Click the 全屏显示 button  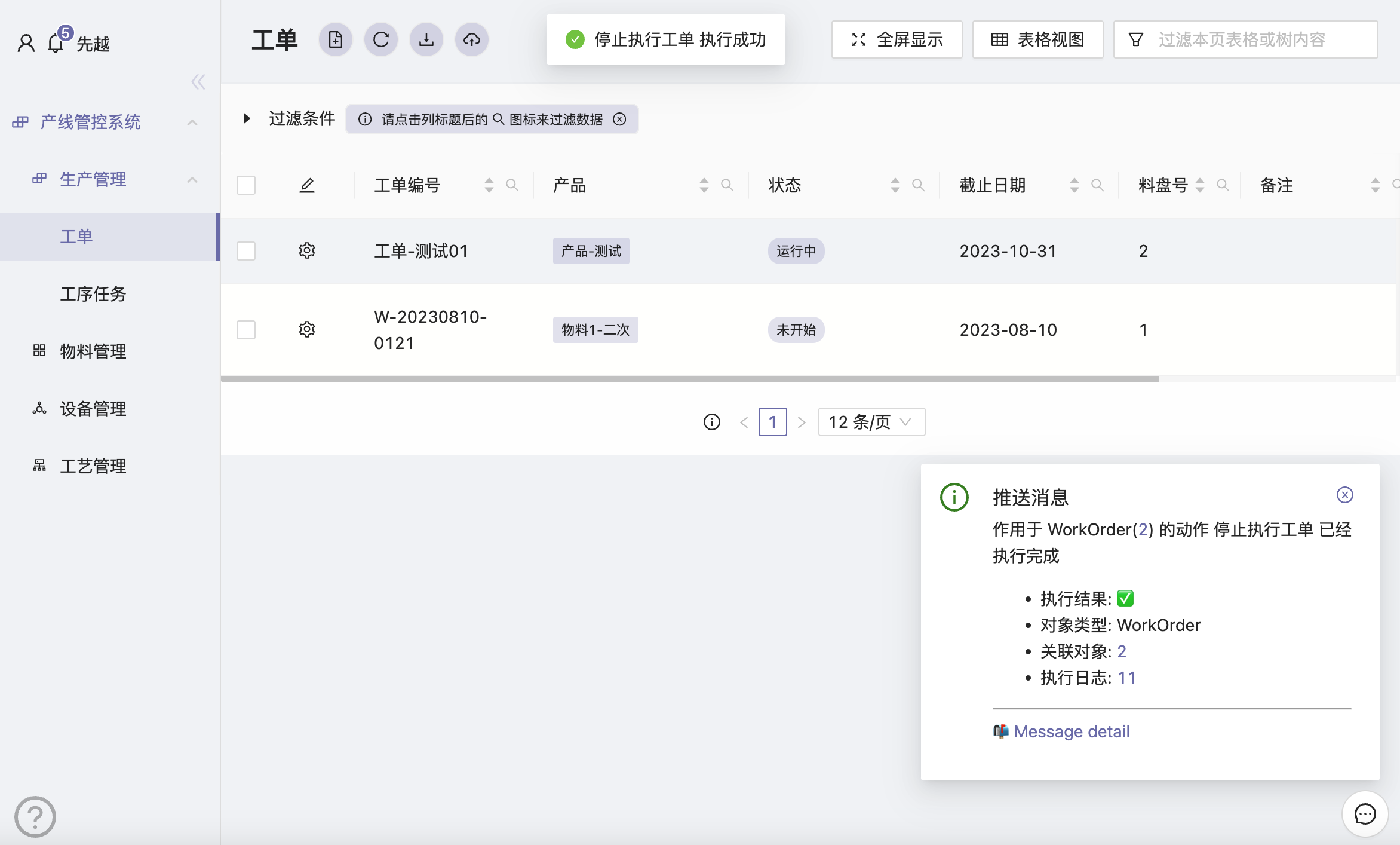[x=897, y=40]
